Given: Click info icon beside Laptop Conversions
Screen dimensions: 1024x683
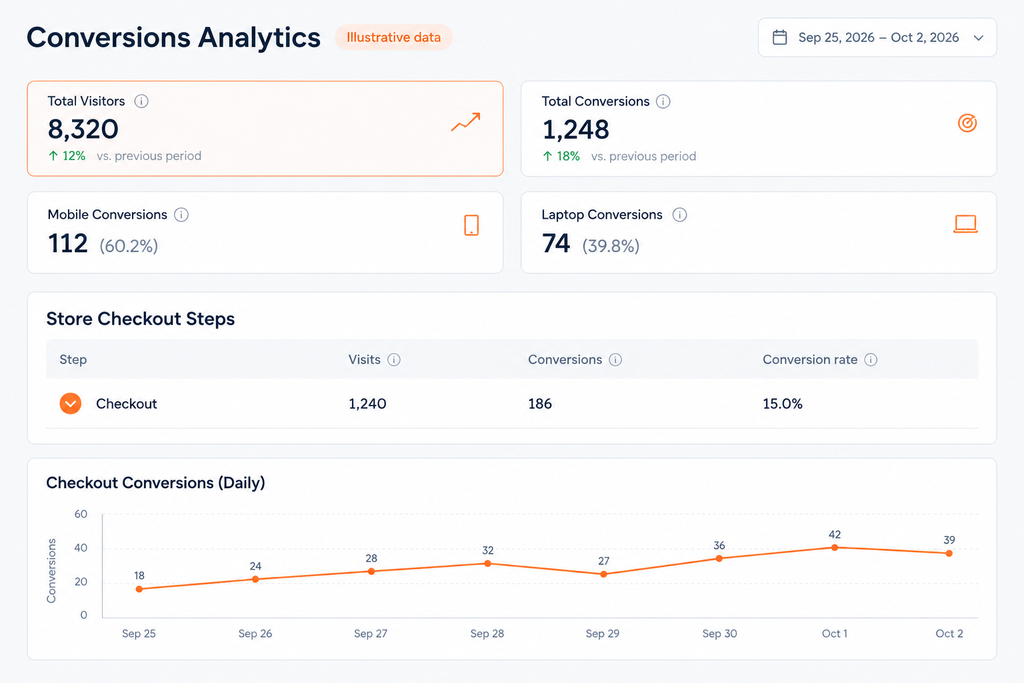Looking at the screenshot, I should pyautogui.click(x=680, y=215).
